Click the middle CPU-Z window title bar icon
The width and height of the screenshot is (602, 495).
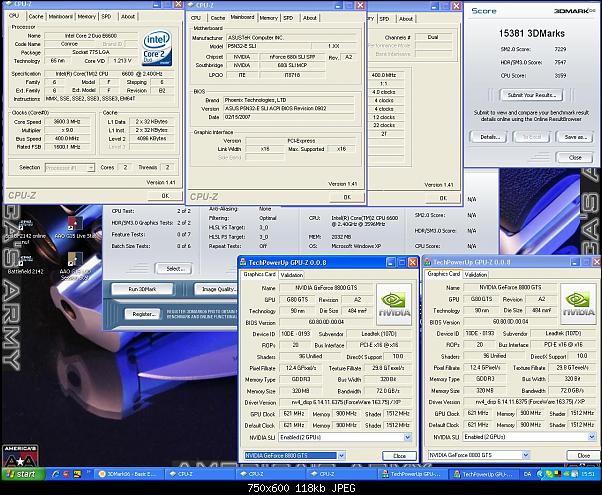(x=191, y=5)
